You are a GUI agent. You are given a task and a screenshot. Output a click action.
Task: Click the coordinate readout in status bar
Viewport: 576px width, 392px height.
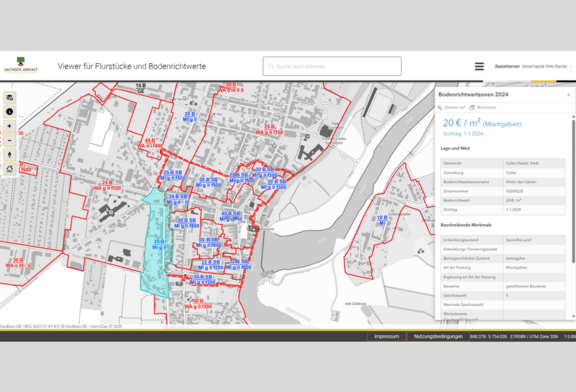(x=488, y=337)
